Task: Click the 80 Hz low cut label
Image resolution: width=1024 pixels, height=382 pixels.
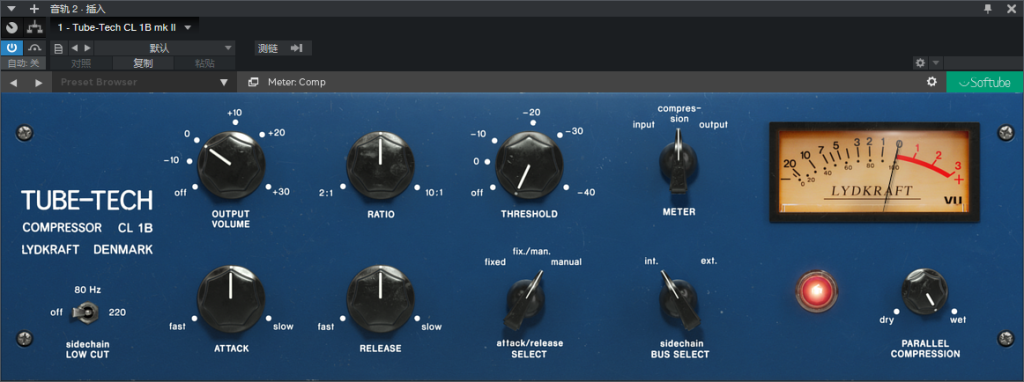Action: 88,289
